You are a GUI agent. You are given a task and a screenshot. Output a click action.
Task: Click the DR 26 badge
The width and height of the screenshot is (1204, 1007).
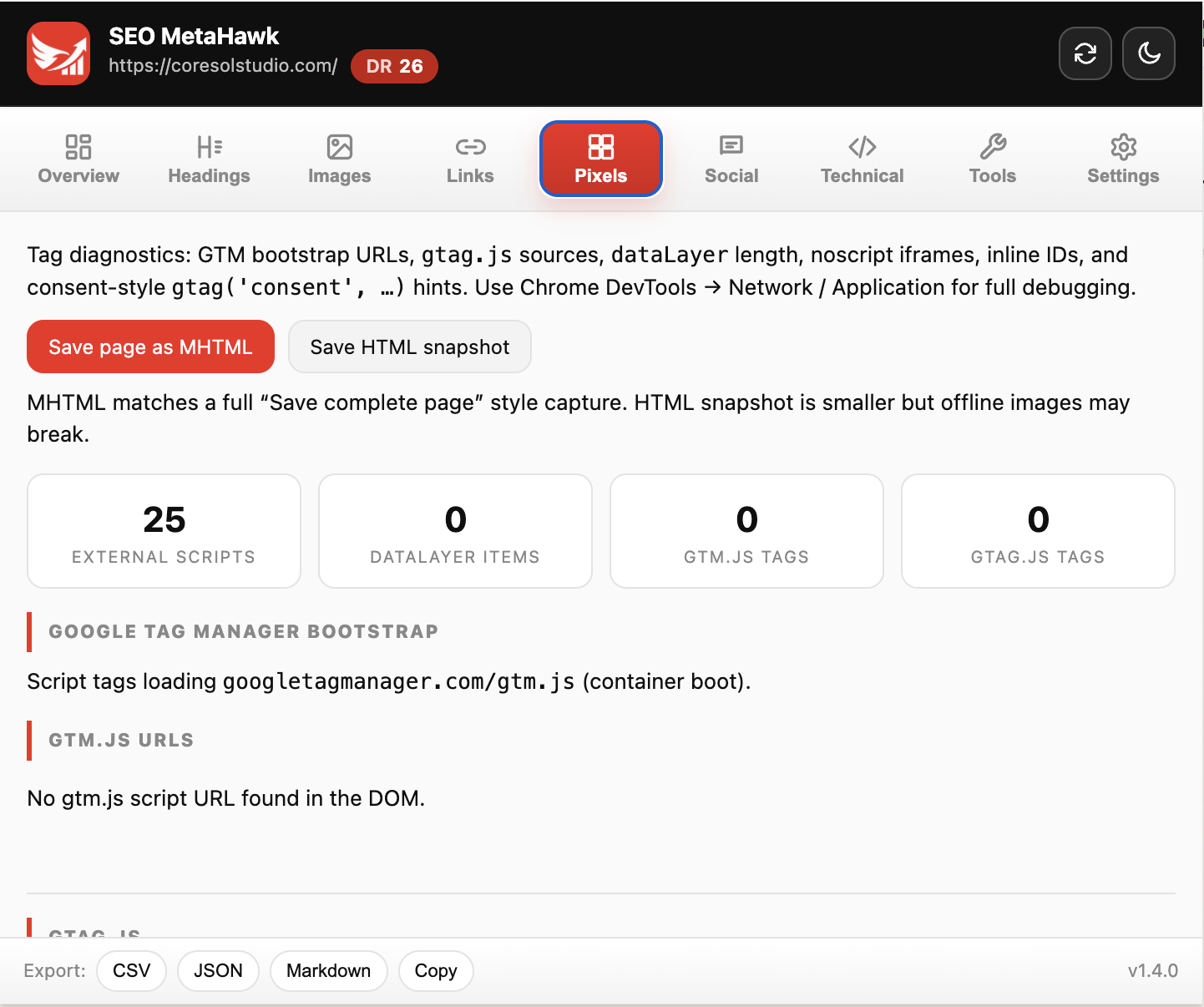pyautogui.click(x=394, y=66)
